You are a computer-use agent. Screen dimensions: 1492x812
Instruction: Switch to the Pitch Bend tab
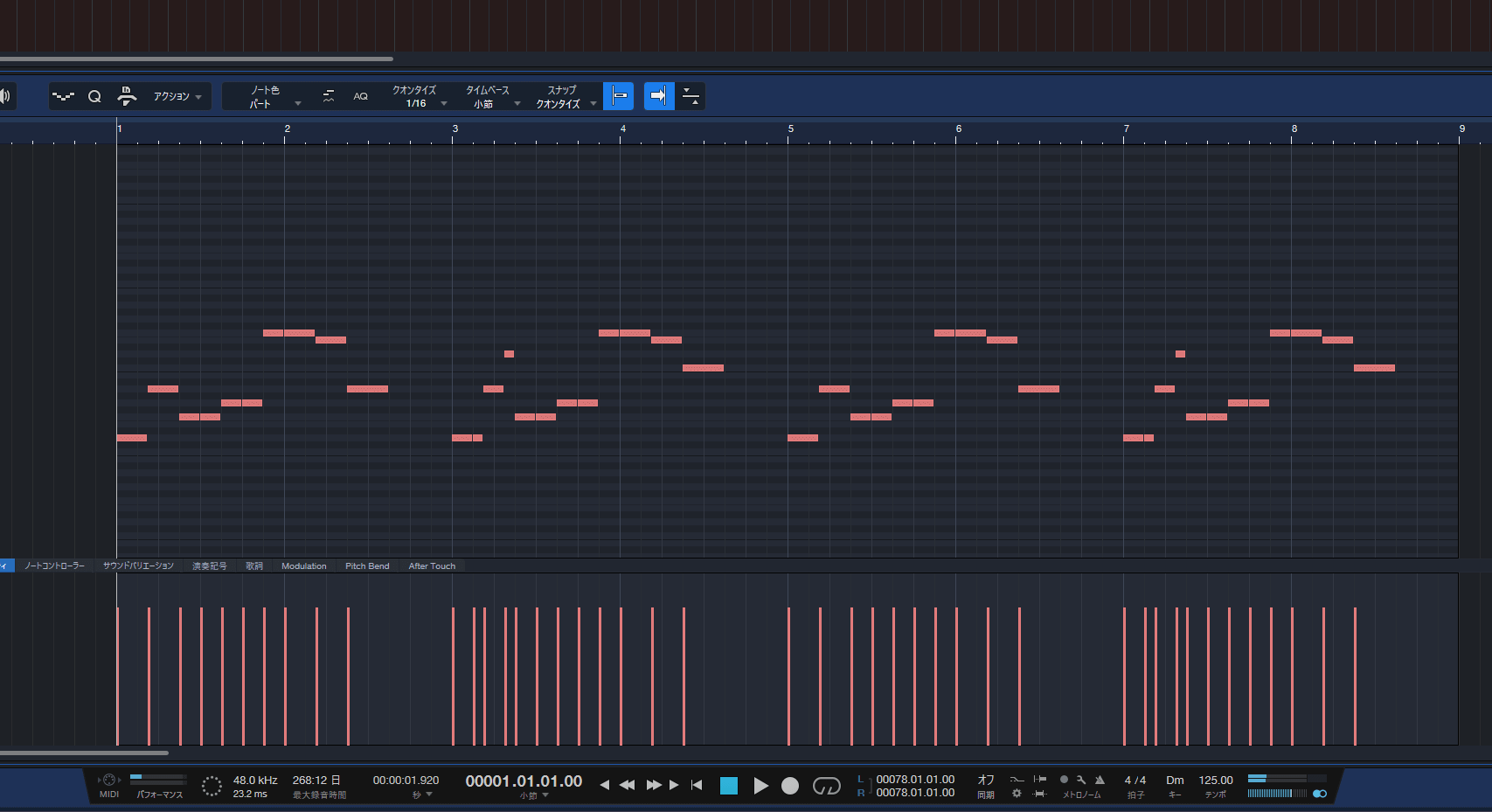pyautogui.click(x=367, y=566)
